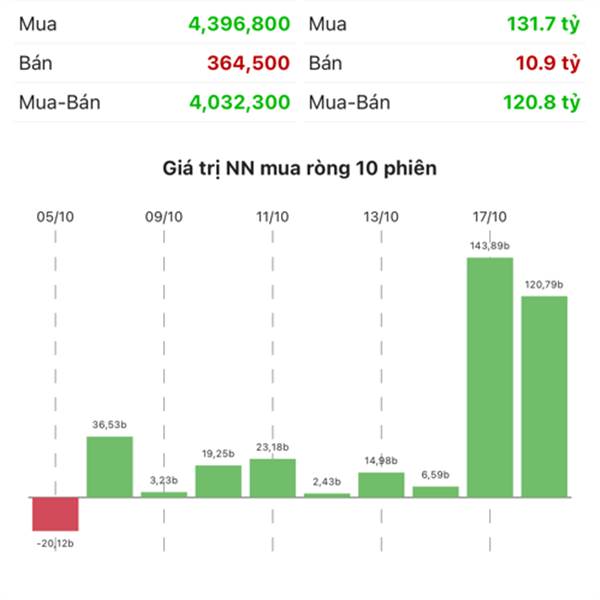Click the 14,98b bar on 13/10
Screen dimensions: 600x600
click(x=382, y=485)
